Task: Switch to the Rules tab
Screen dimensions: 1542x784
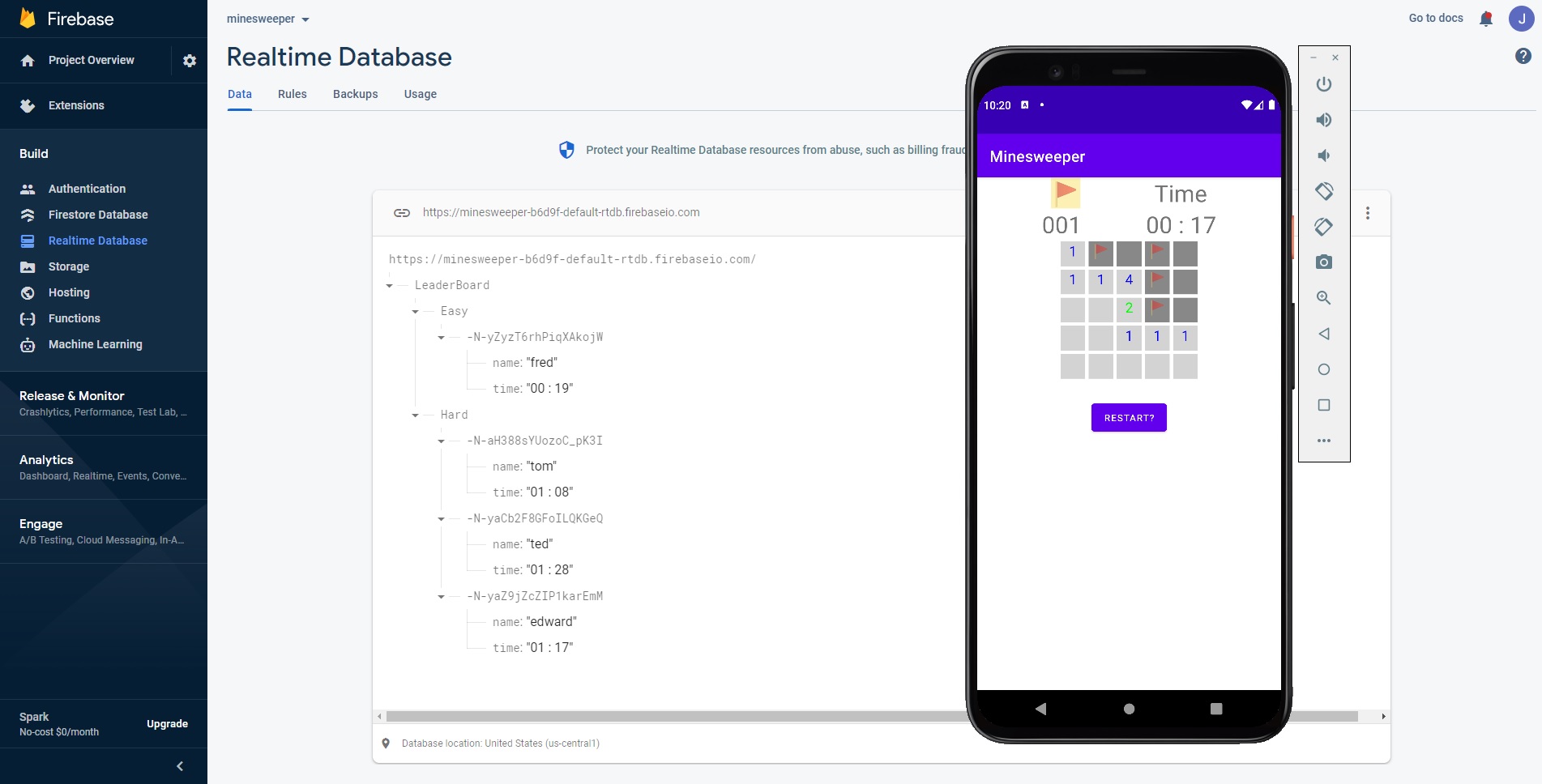Action: click(293, 94)
